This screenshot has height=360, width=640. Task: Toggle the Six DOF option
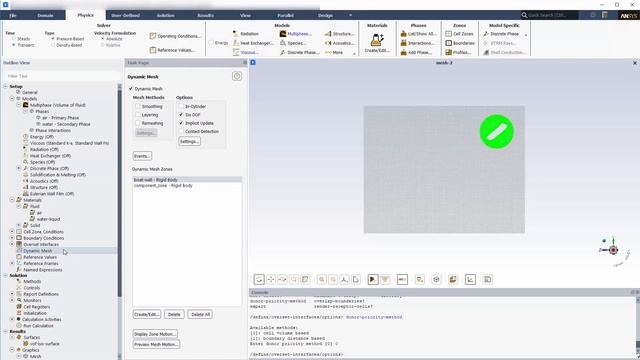[181, 115]
